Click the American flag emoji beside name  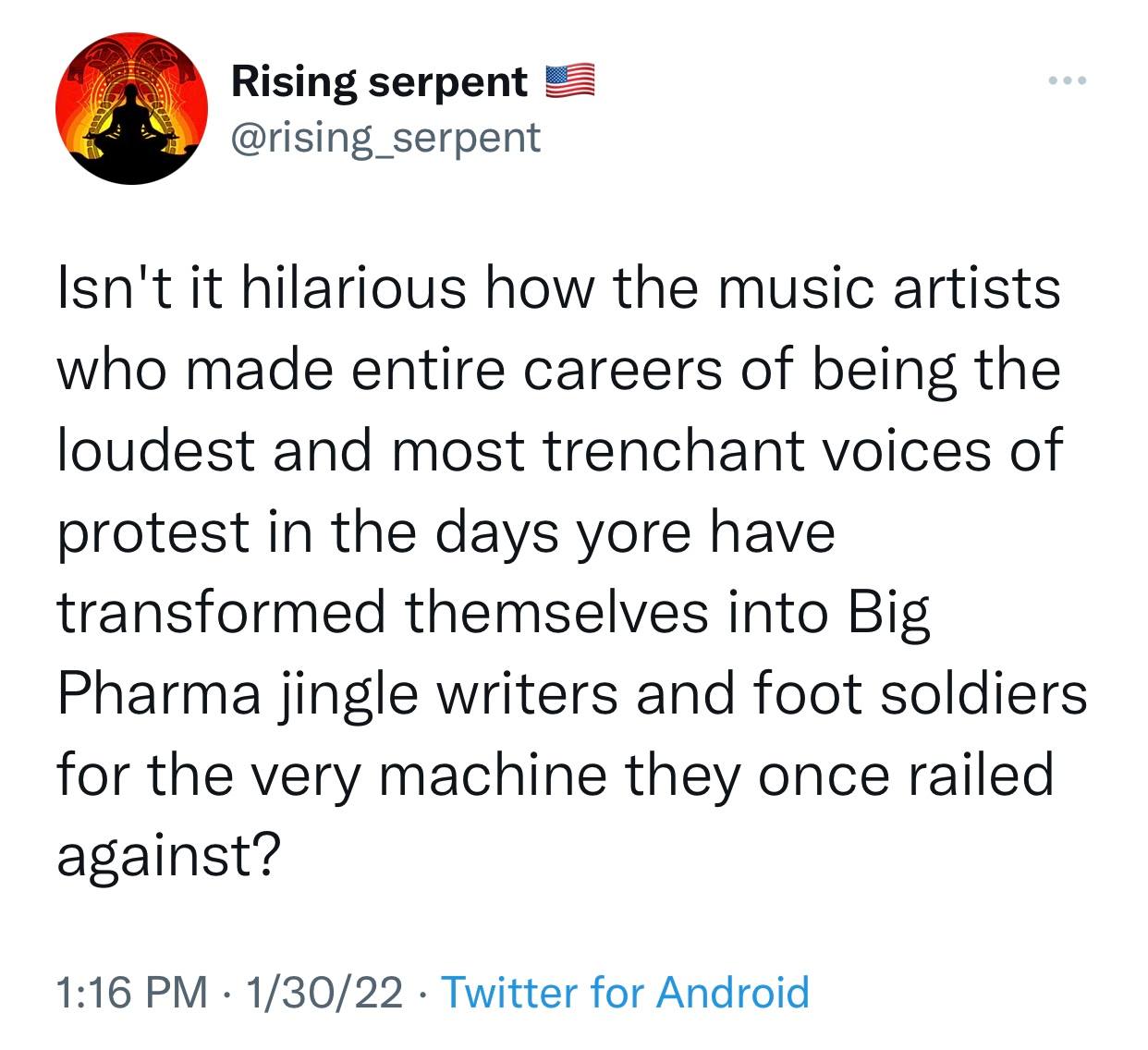(x=569, y=81)
